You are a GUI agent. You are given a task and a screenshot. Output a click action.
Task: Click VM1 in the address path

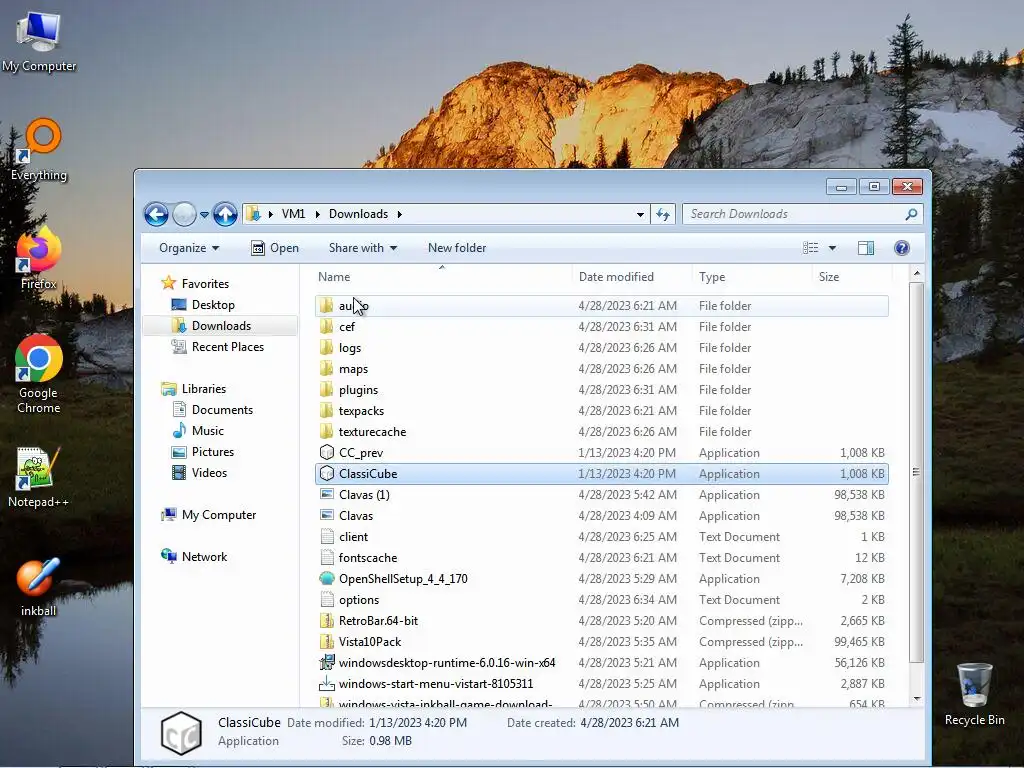tap(293, 214)
